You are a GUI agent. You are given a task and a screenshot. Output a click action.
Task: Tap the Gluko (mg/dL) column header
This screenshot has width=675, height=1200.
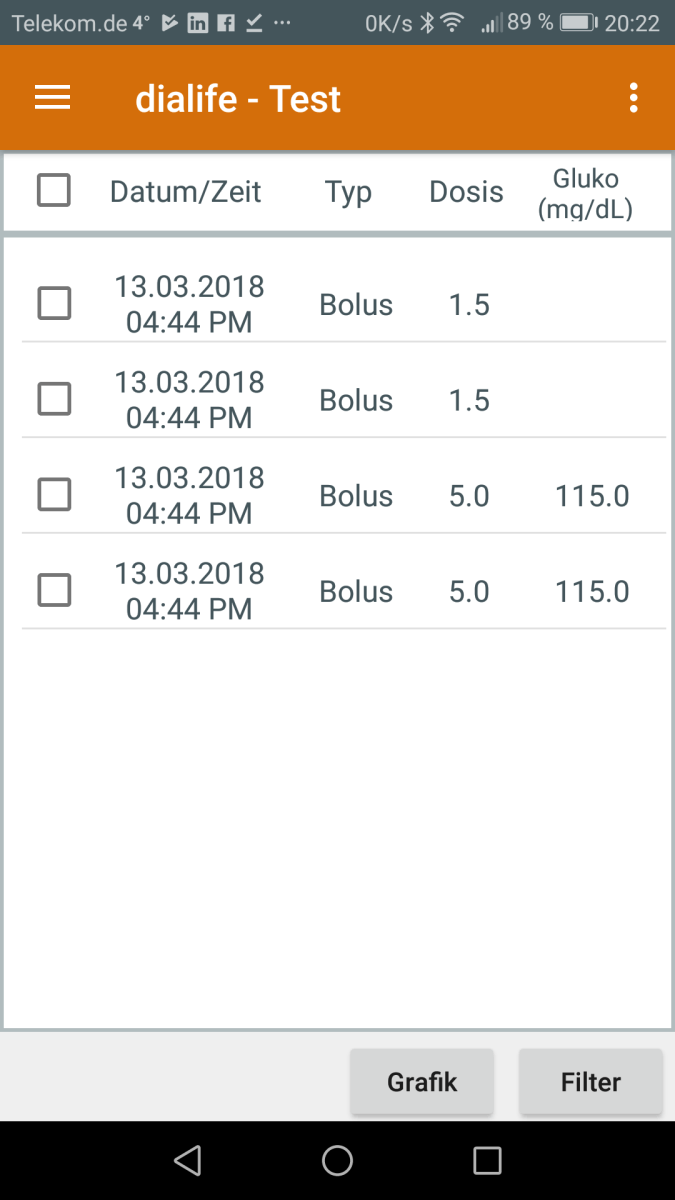pyautogui.click(x=585, y=194)
